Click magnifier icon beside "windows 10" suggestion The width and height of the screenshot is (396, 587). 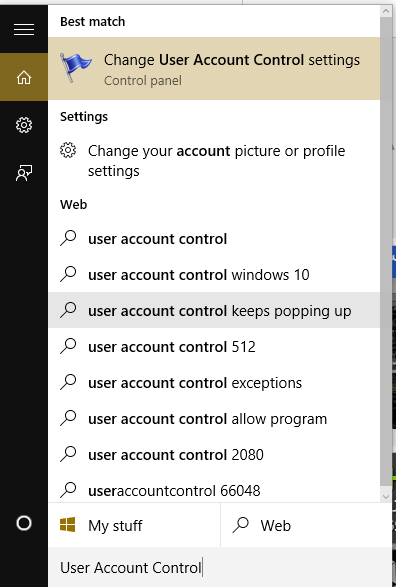pyautogui.click(x=68, y=274)
